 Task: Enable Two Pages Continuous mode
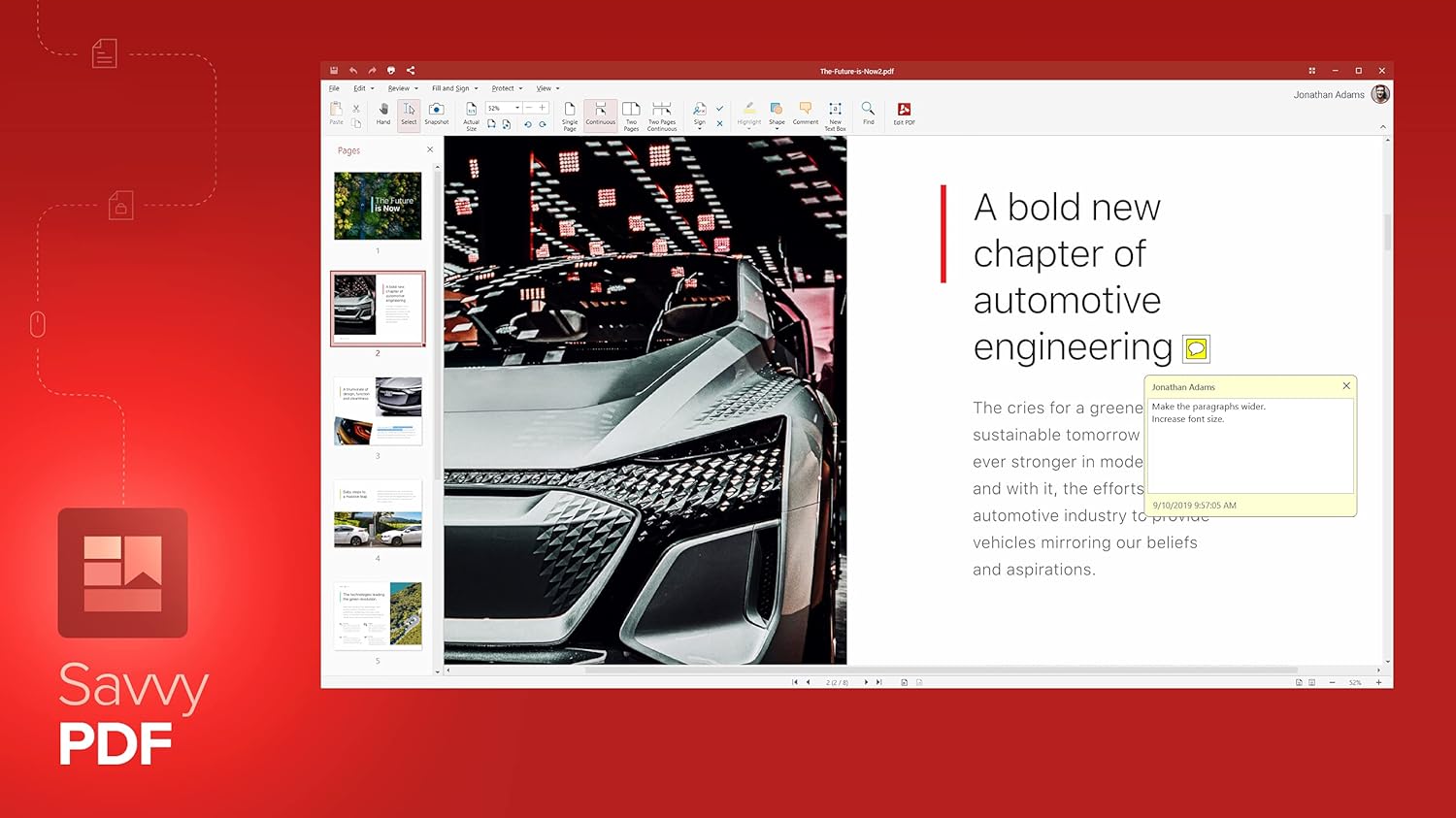point(661,110)
